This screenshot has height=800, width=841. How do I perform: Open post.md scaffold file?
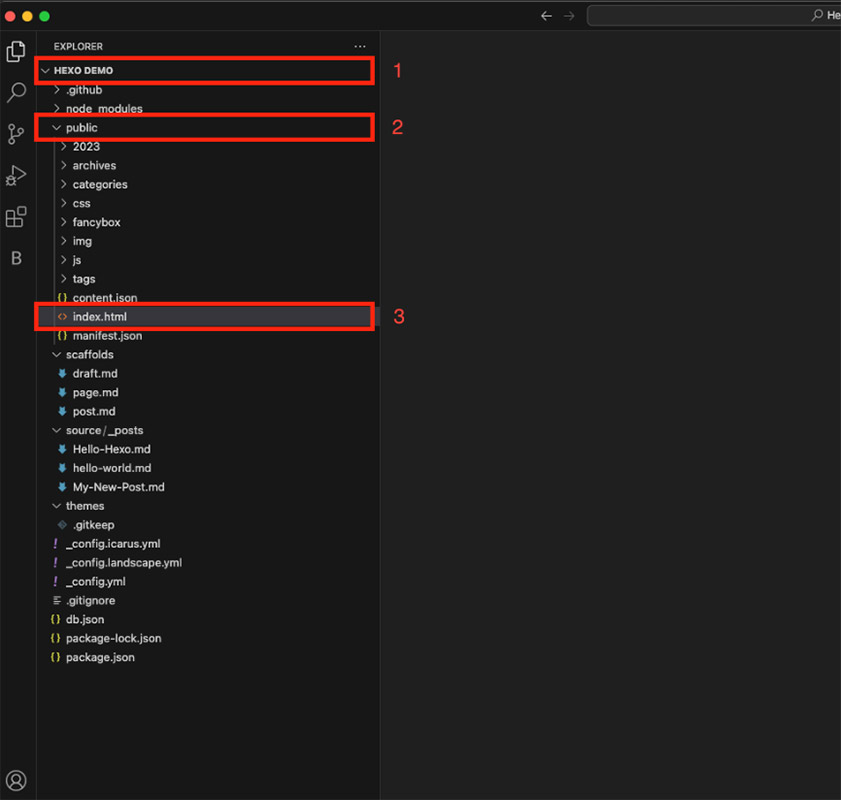coord(208,411)
